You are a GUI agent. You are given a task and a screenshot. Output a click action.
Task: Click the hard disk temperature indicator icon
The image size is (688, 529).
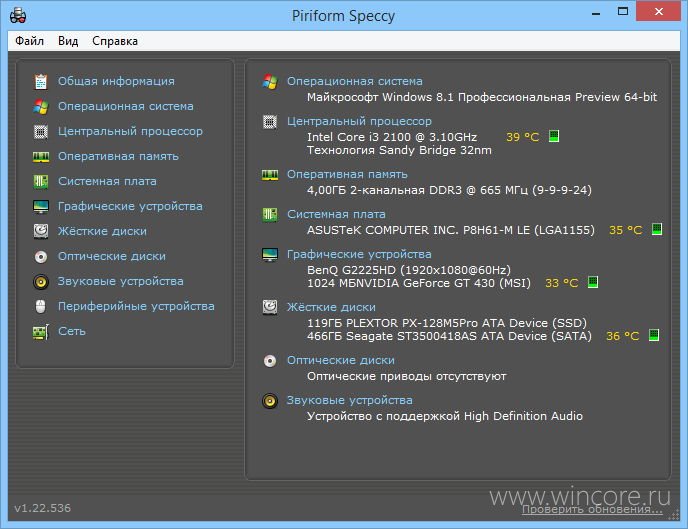pos(654,336)
